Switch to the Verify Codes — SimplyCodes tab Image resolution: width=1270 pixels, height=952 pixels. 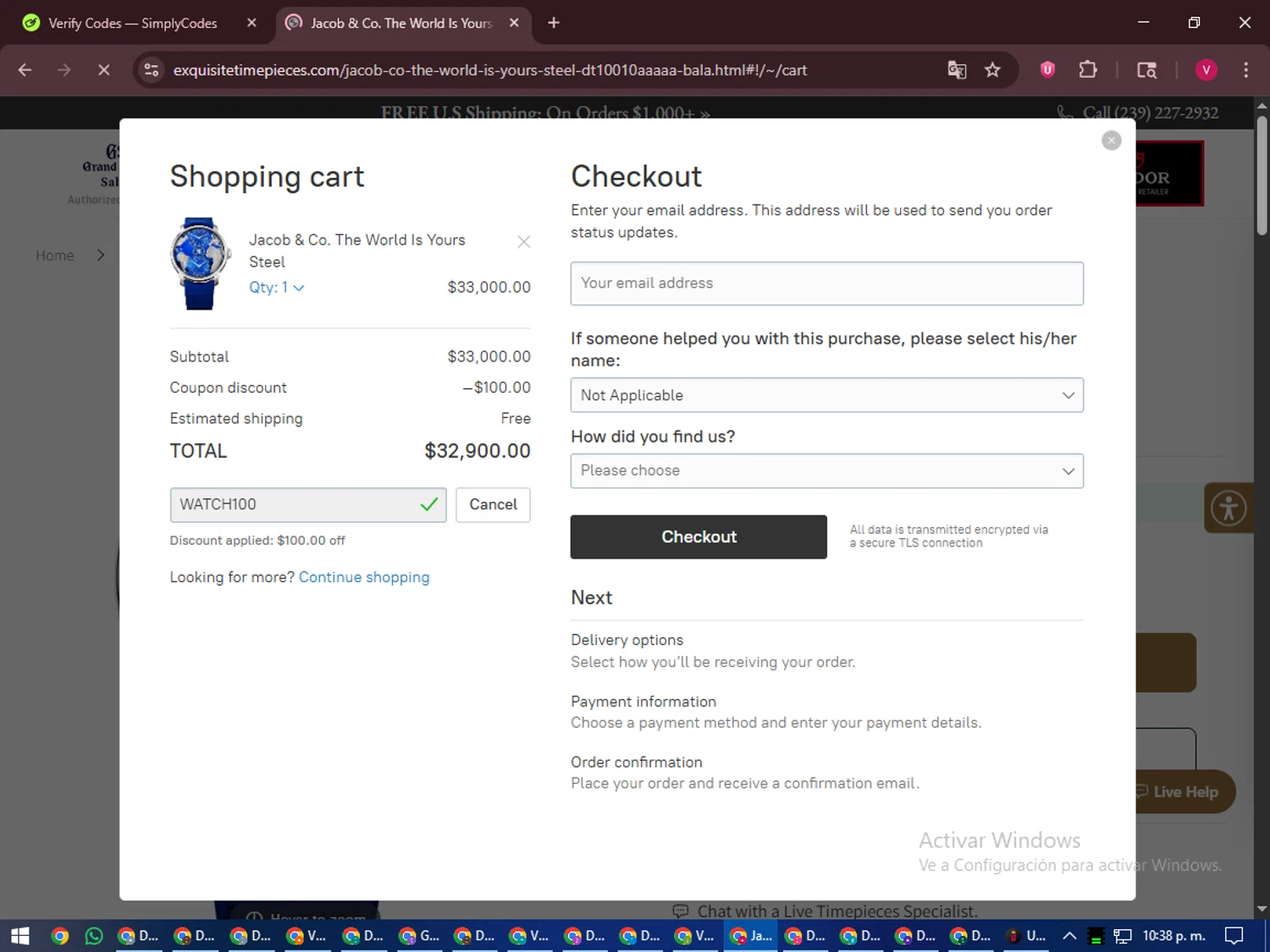[133, 23]
